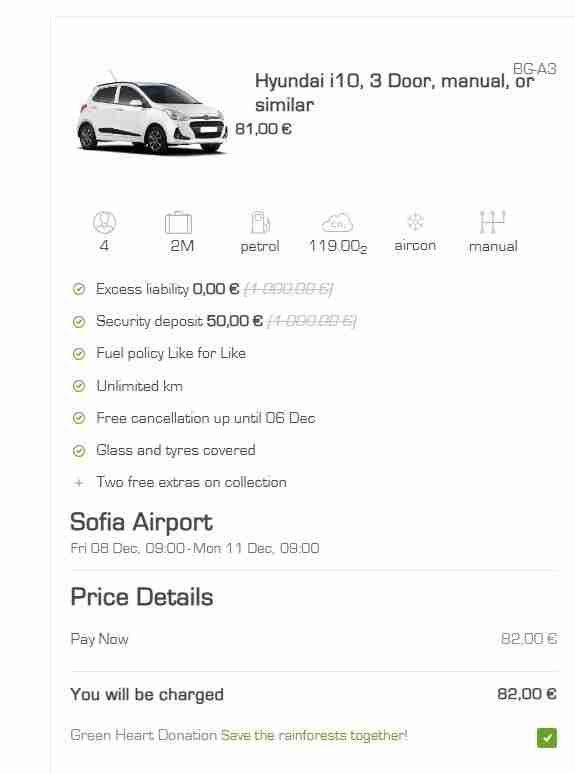
Task: Click the Hyundai i10 car thumbnail image
Action: tap(152, 112)
